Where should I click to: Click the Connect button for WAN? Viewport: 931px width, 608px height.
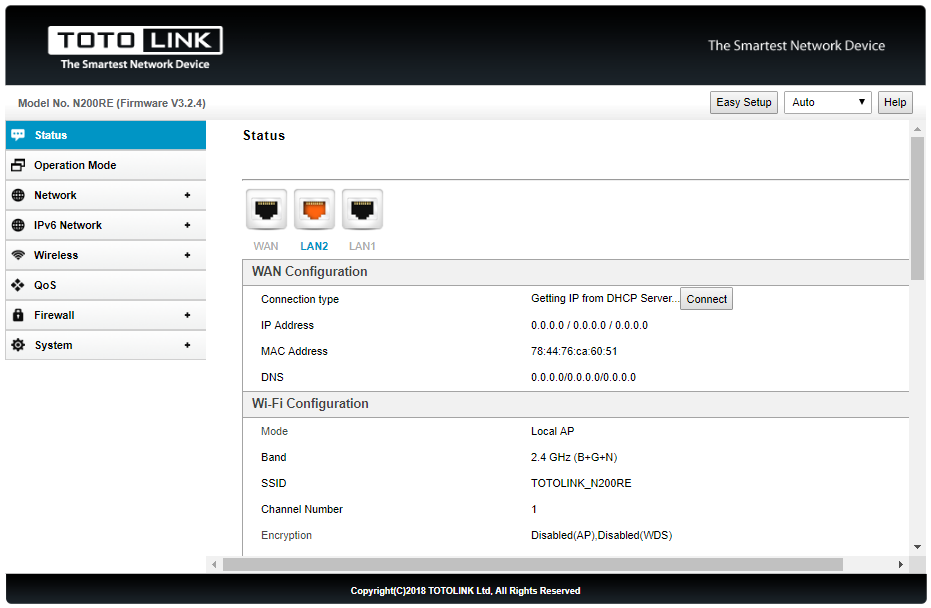706,299
